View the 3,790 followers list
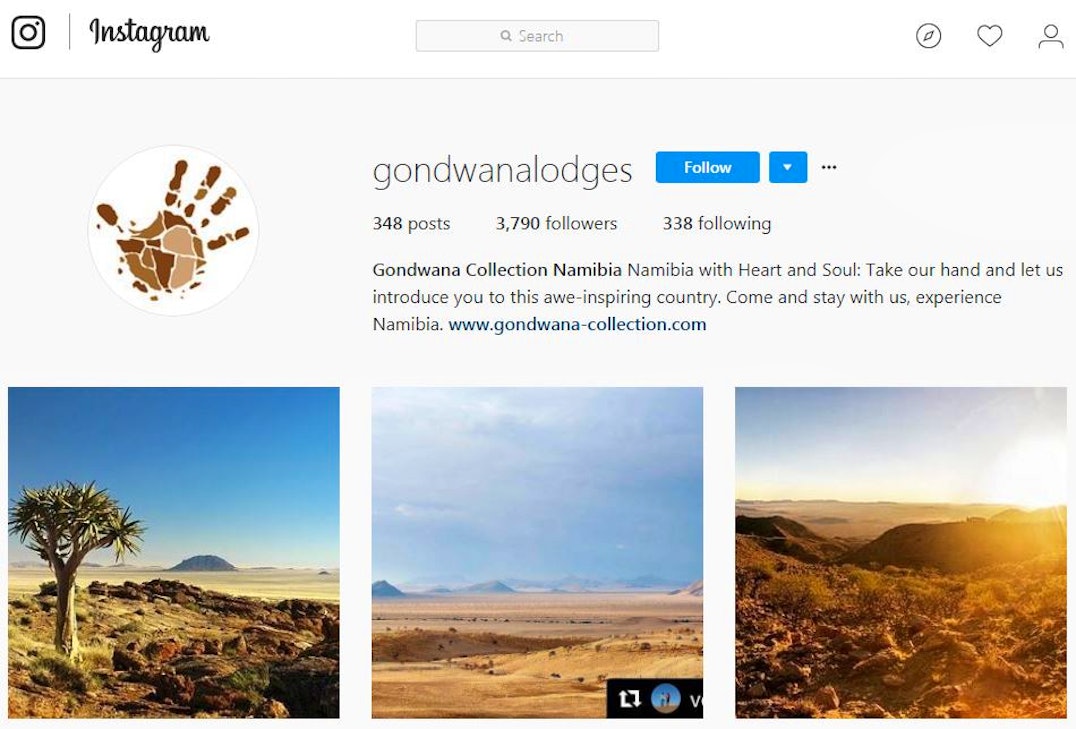The image size is (1076, 729). coord(557,223)
